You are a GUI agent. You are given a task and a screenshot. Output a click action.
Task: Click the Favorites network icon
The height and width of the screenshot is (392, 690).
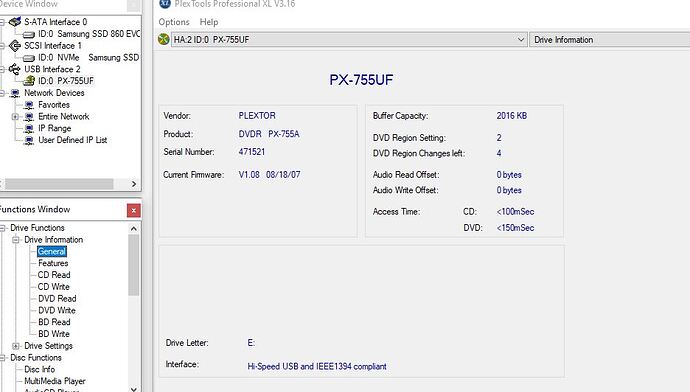click(29, 105)
